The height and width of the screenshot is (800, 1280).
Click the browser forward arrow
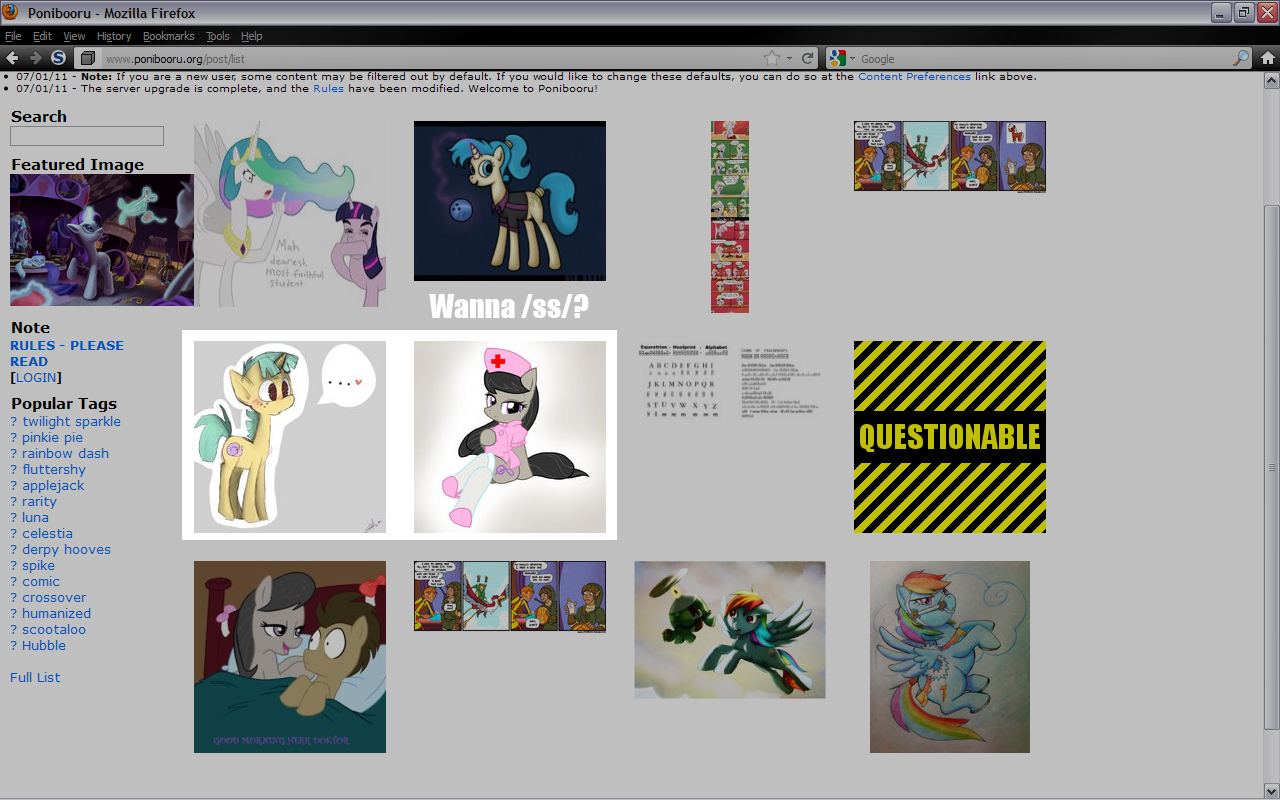35,58
